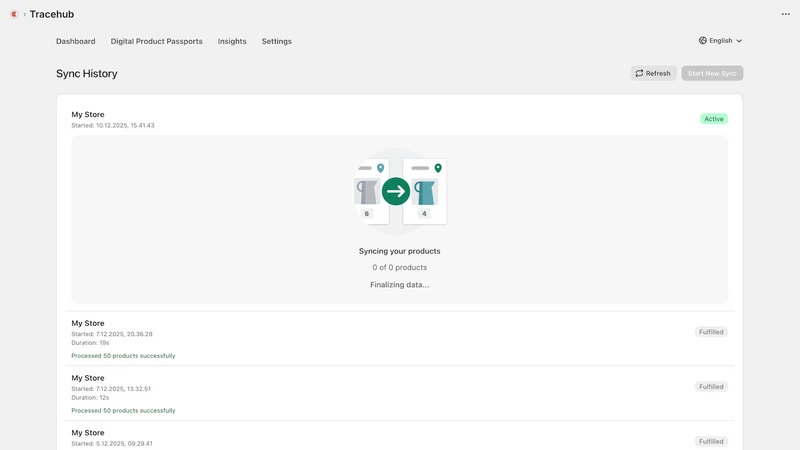Screen dimensions: 800x450
Task: Click the gray source product card numbered 6
Action: 371,191
